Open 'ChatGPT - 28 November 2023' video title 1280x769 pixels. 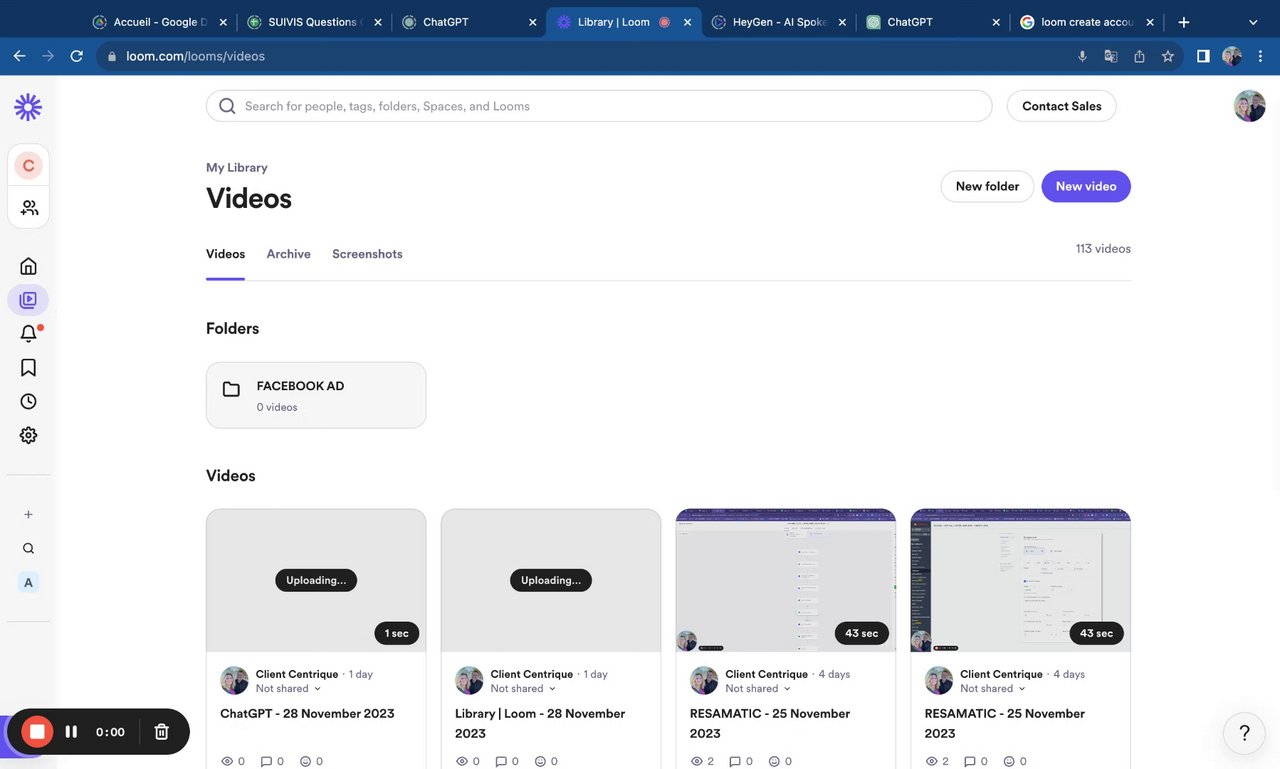click(307, 714)
